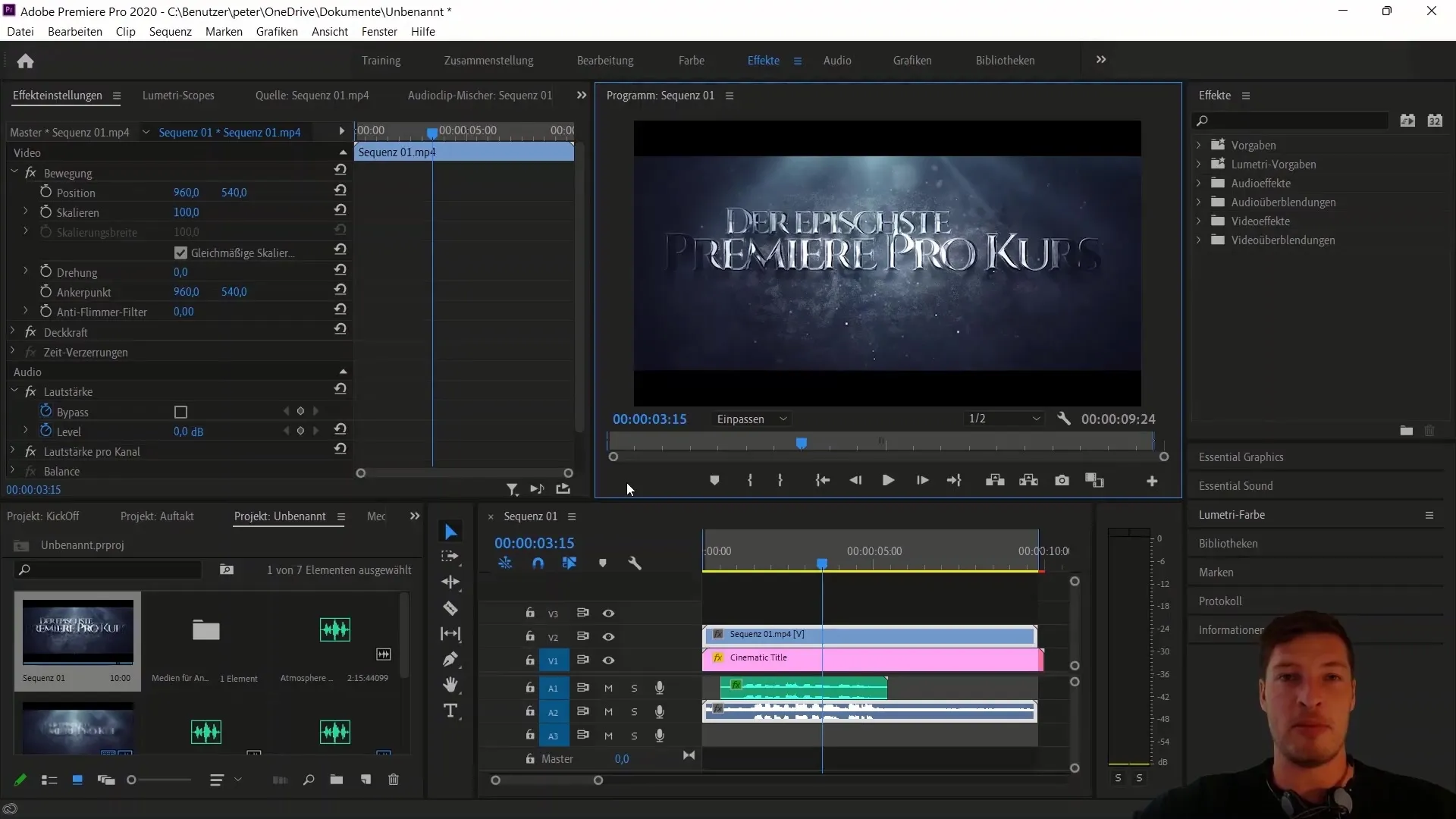Open Essential Graphics panel
The width and height of the screenshot is (1456, 819).
(x=1241, y=457)
